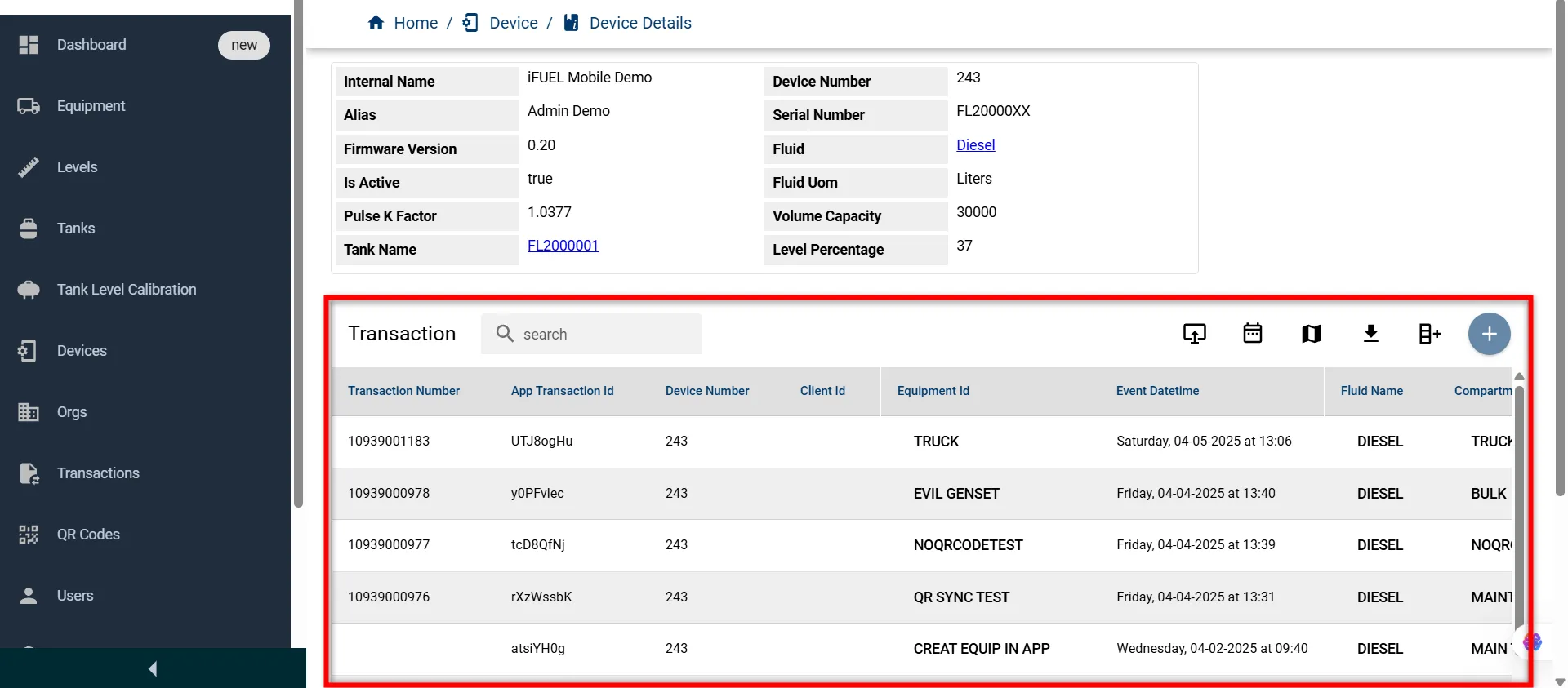Click Device Details breadcrumb
Image resolution: width=1568 pixels, height=688 pixels.
tap(640, 23)
